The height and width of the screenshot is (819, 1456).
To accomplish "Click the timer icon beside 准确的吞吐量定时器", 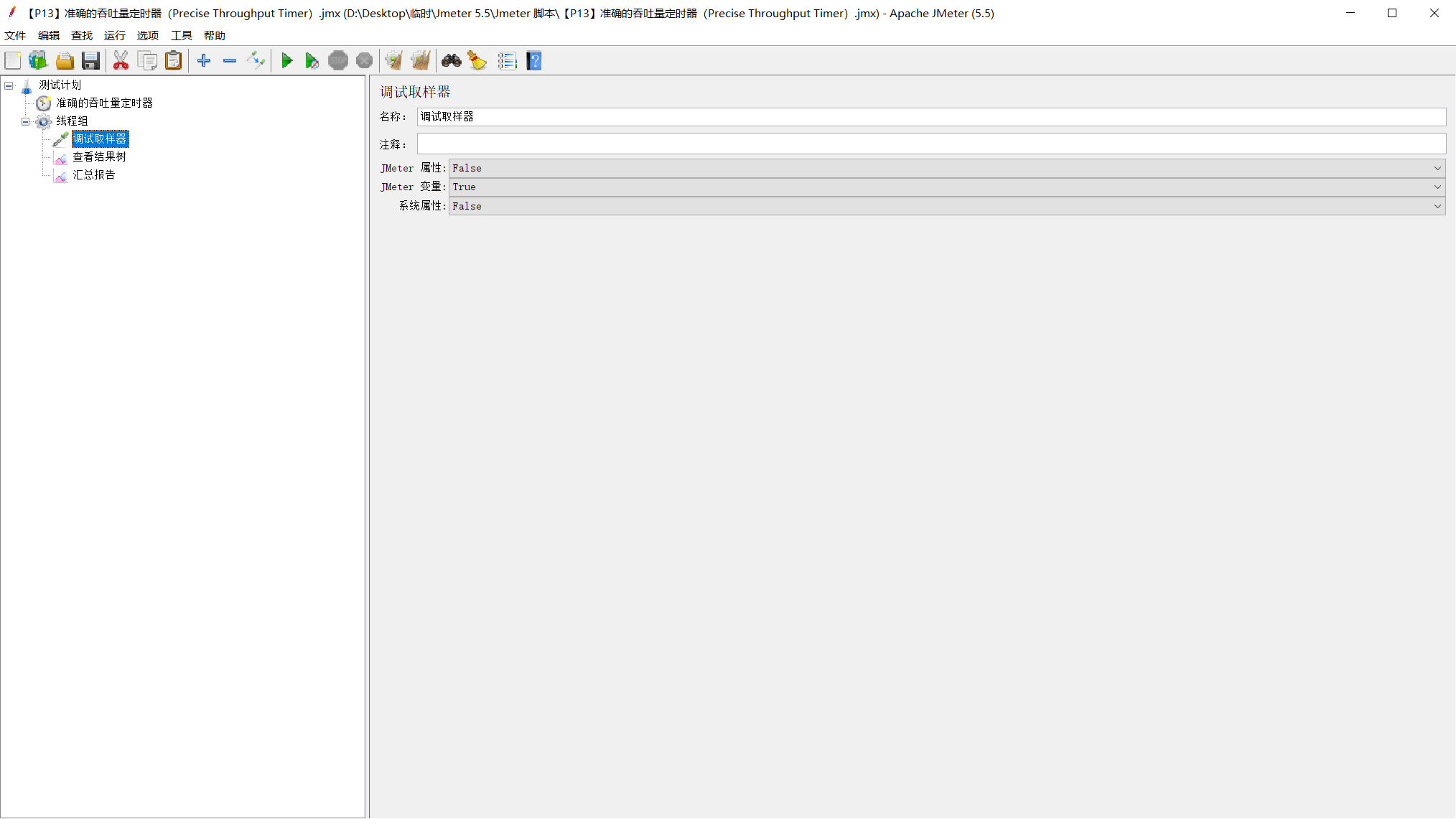I will pyautogui.click(x=44, y=103).
